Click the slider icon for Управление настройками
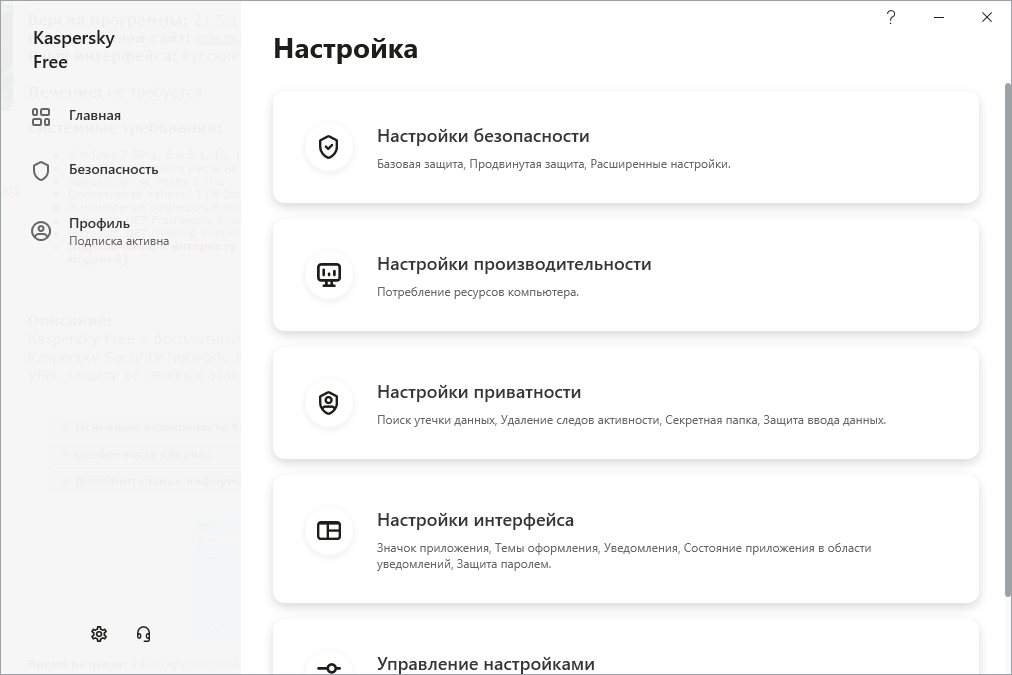 click(x=329, y=667)
